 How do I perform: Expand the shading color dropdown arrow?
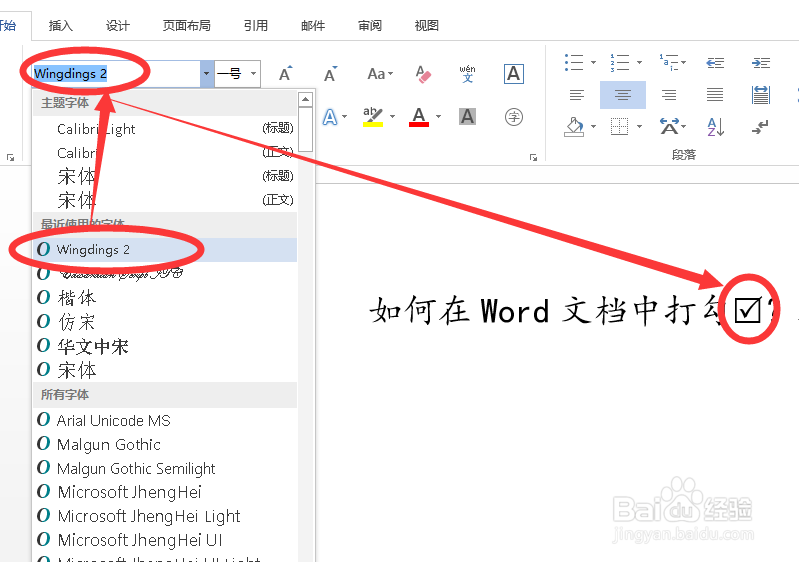pyautogui.click(x=593, y=126)
